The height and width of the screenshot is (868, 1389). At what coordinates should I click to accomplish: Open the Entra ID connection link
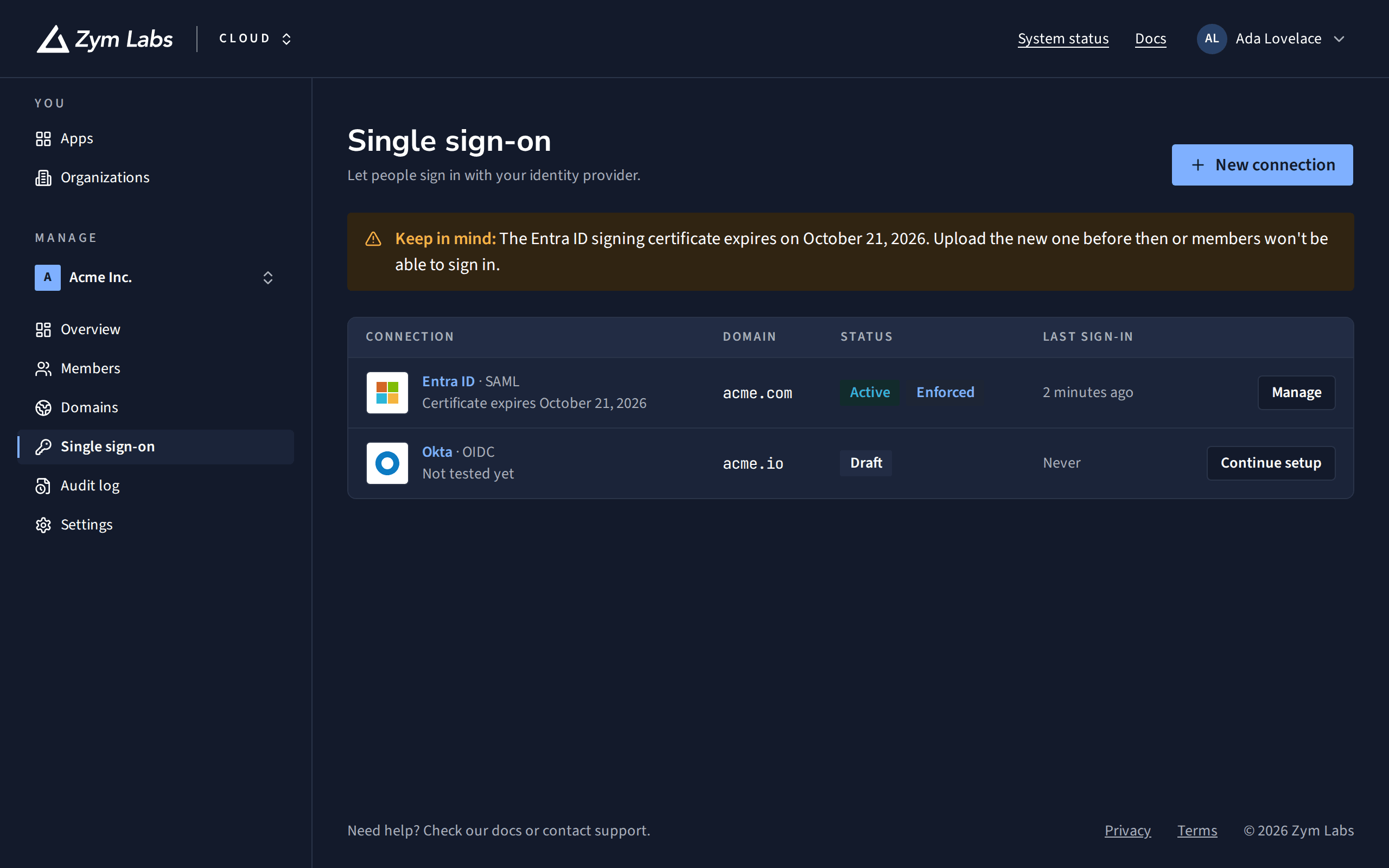[x=448, y=381]
